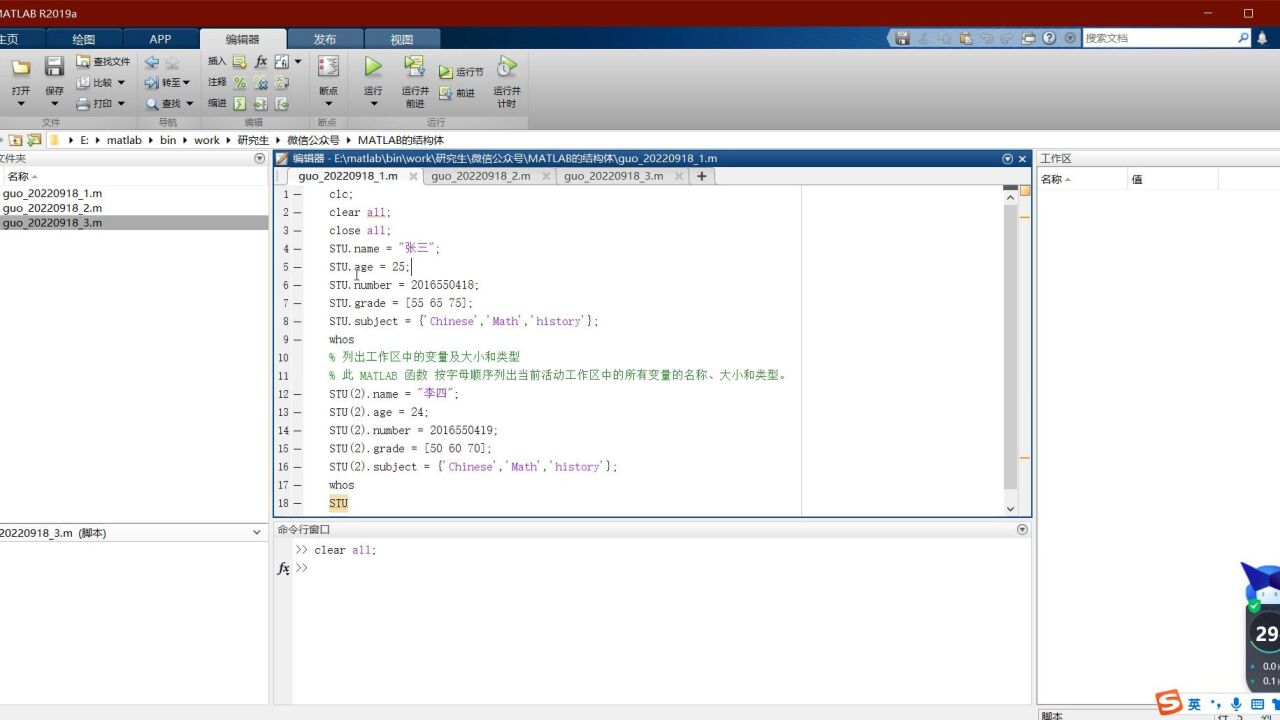Image resolution: width=1280 pixels, height=720 pixels.
Task: Click the back navigation arrow icon
Action: pyautogui.click(x=152, y=62)
